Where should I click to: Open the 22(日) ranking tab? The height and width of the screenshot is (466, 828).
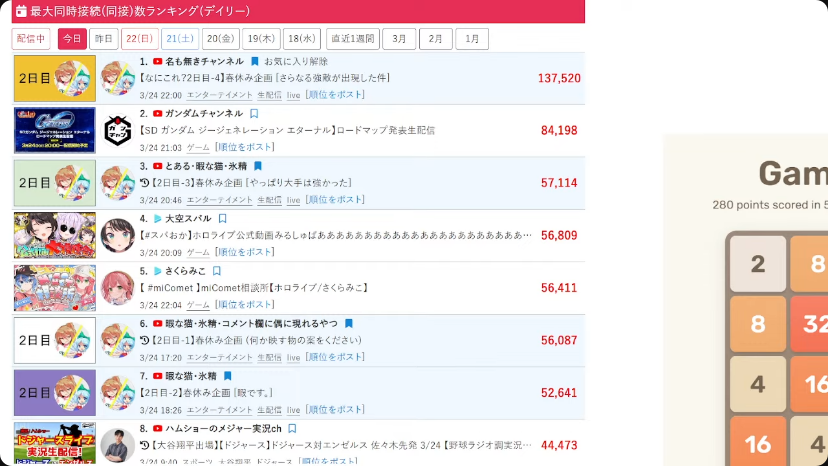click(x=139, y=39)
